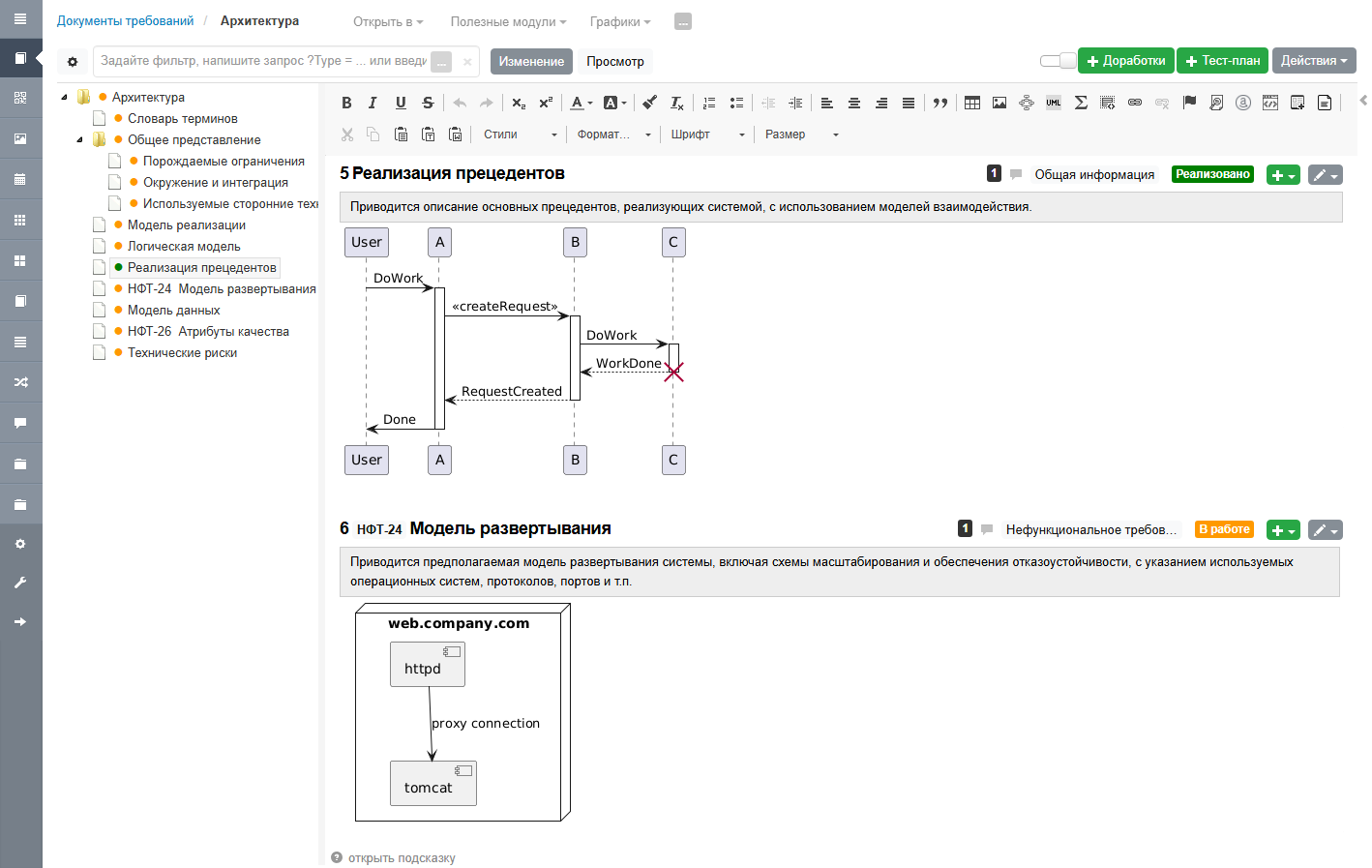Open the pencil edit dropdown for Реализация прецедентов

tap(1325, 175)
